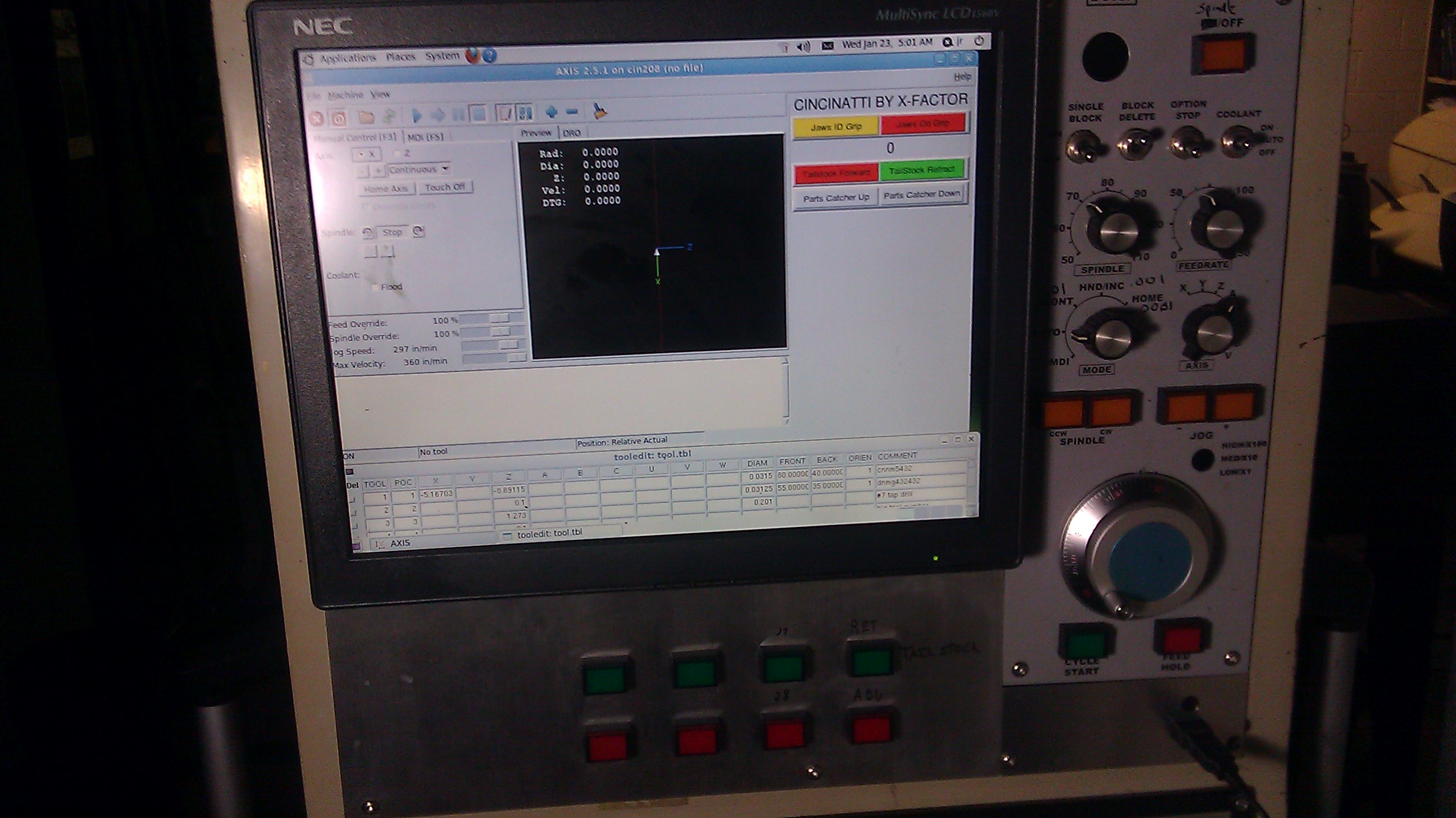
Task: Tick Del checkbox for tool 3
Action: coord(354,525)
